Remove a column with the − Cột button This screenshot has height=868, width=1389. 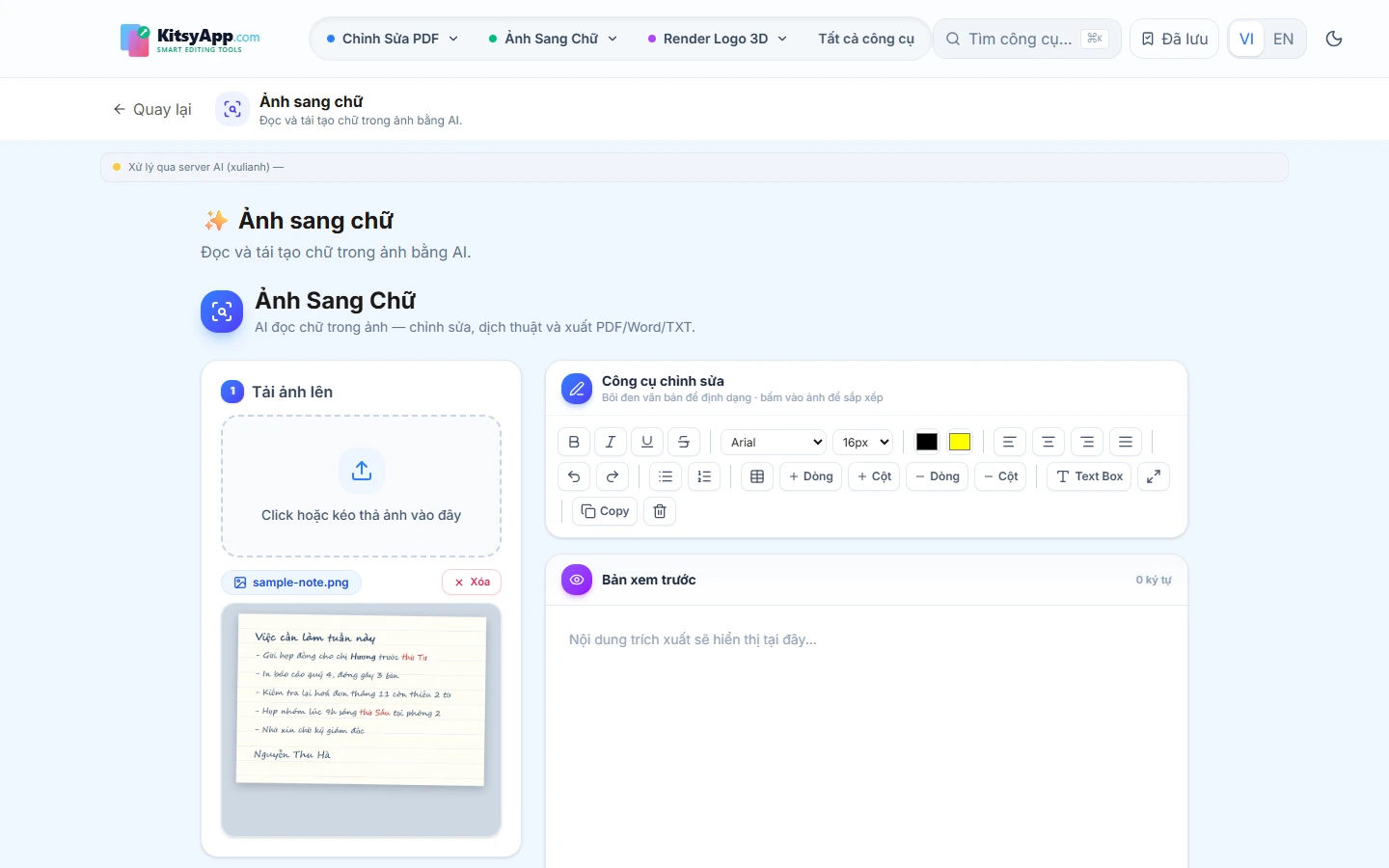(1001, 476)
